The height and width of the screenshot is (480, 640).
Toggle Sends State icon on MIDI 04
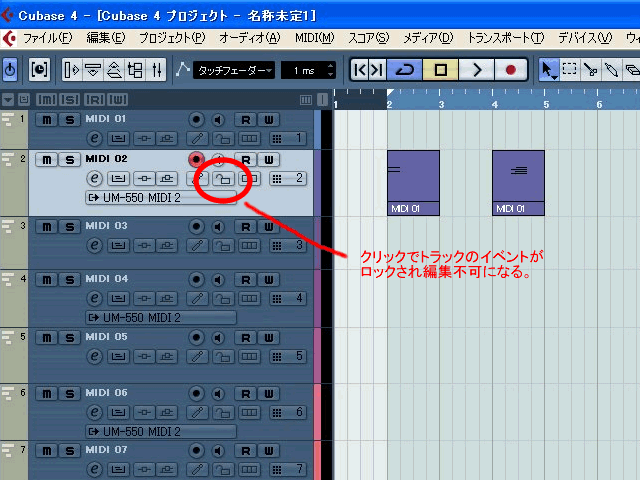click(x=167, y=298)
